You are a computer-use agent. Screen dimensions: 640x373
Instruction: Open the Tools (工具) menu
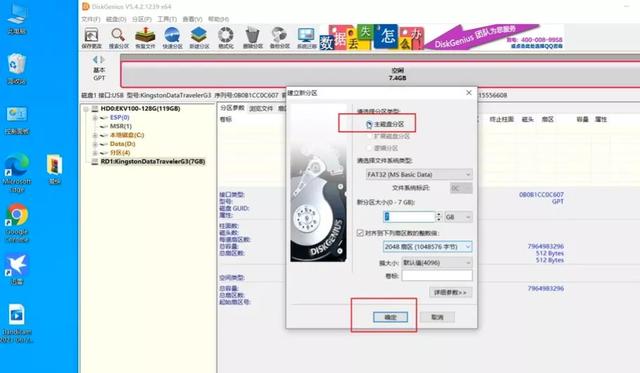[x=167, y=19]
